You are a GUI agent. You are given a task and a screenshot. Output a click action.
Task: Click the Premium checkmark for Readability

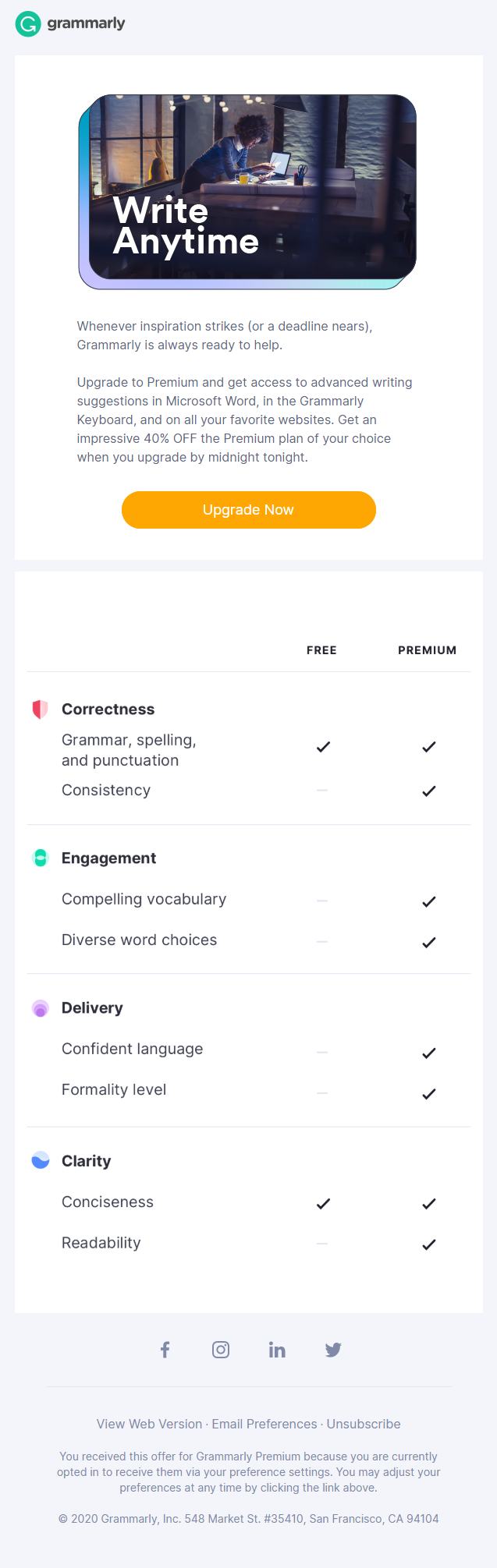pyautogui.click(x=428, y=1244)
